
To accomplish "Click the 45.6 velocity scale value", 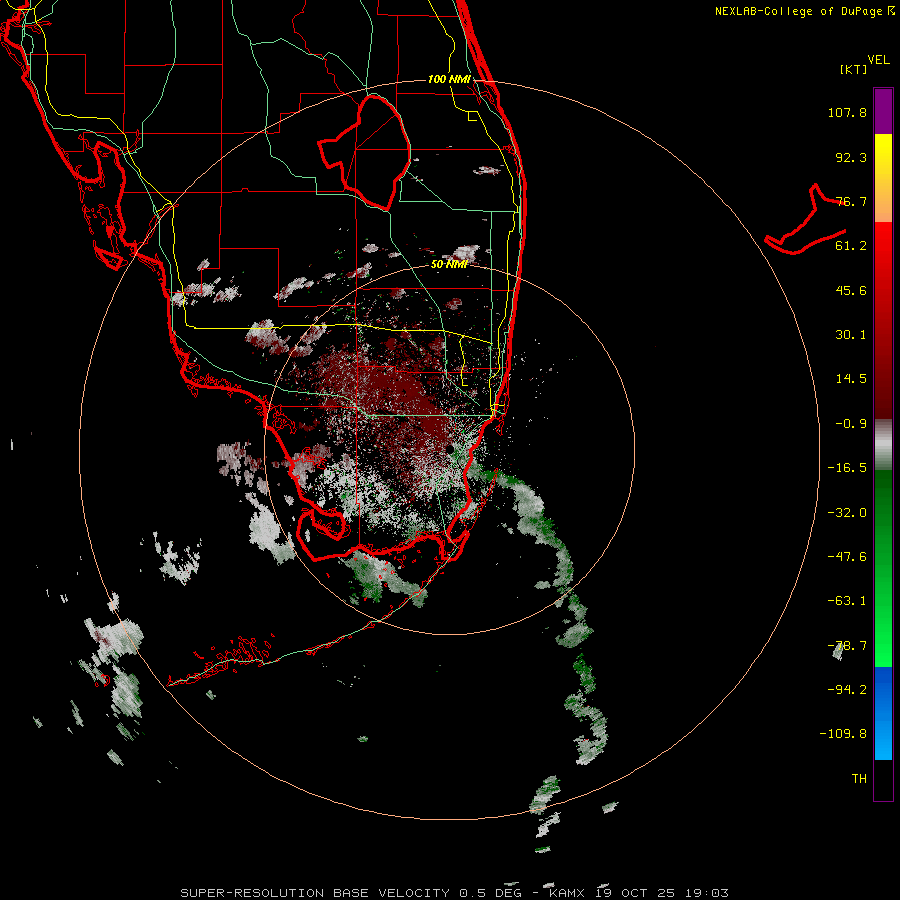I will tap(851, 290).
